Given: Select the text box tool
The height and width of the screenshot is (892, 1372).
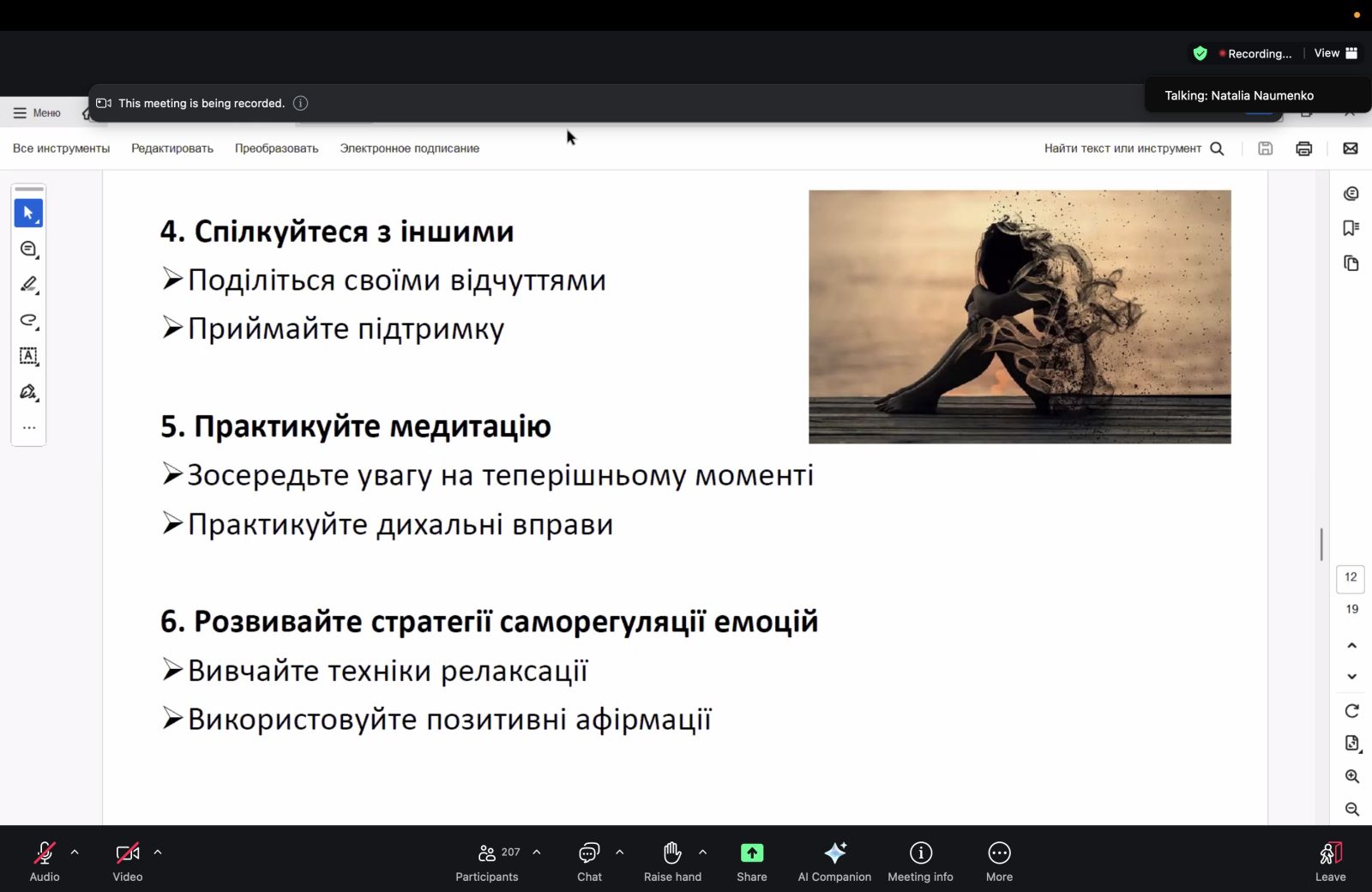Looking at the screenshot, I should tap(28, 356).
